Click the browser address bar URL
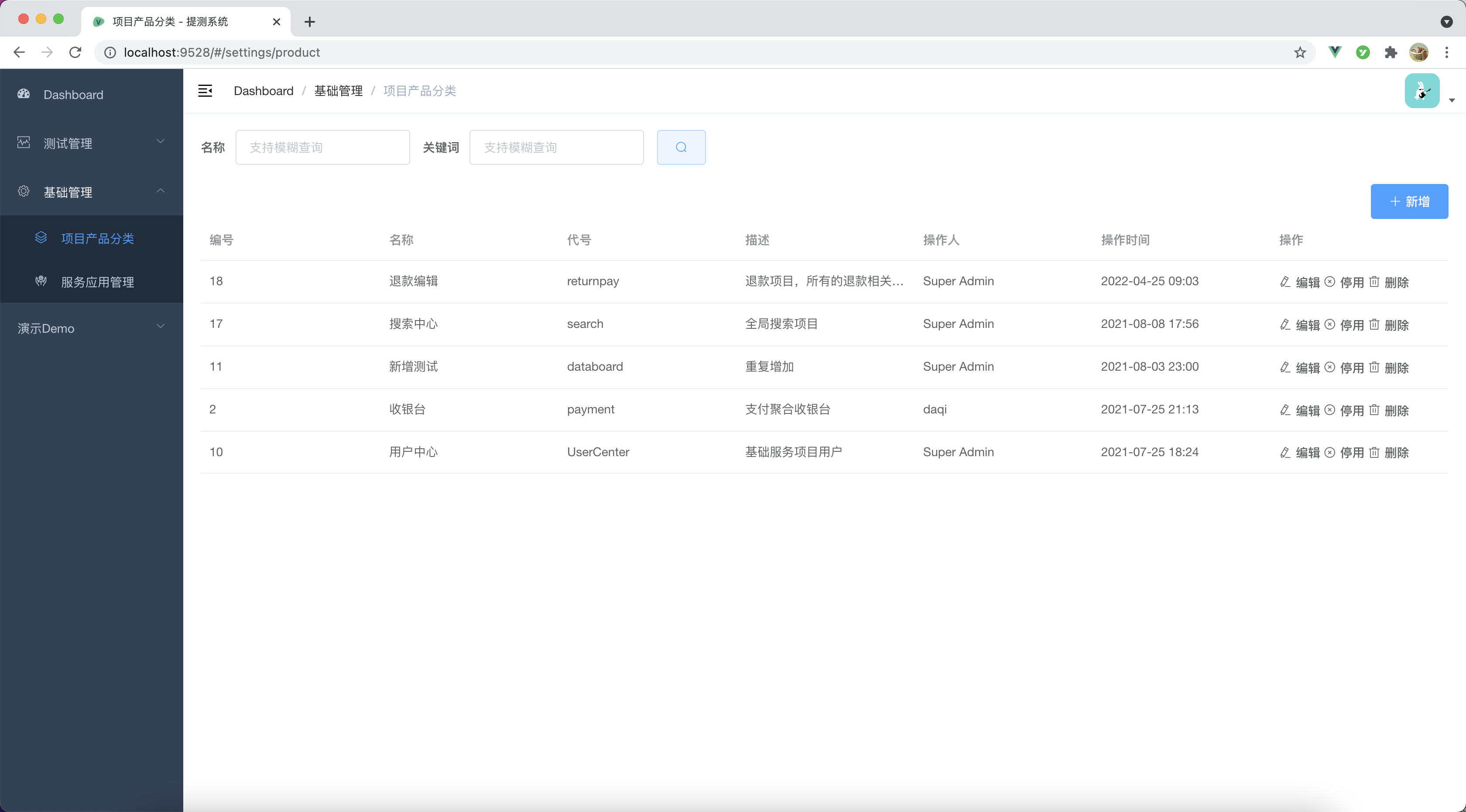Screen dimensions: 1466x812 coord(222,52)
